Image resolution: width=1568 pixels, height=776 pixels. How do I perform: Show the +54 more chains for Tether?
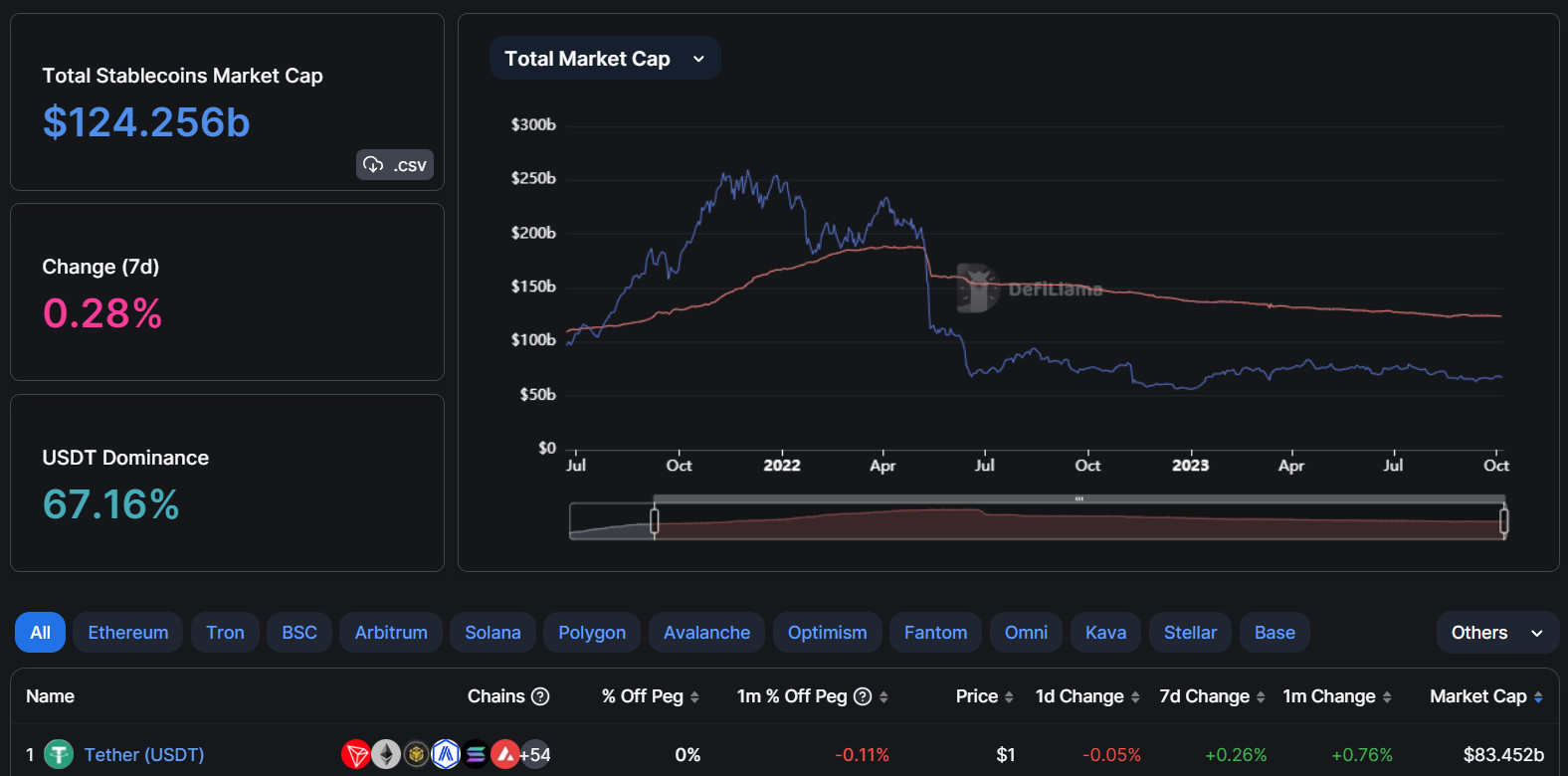535,755
